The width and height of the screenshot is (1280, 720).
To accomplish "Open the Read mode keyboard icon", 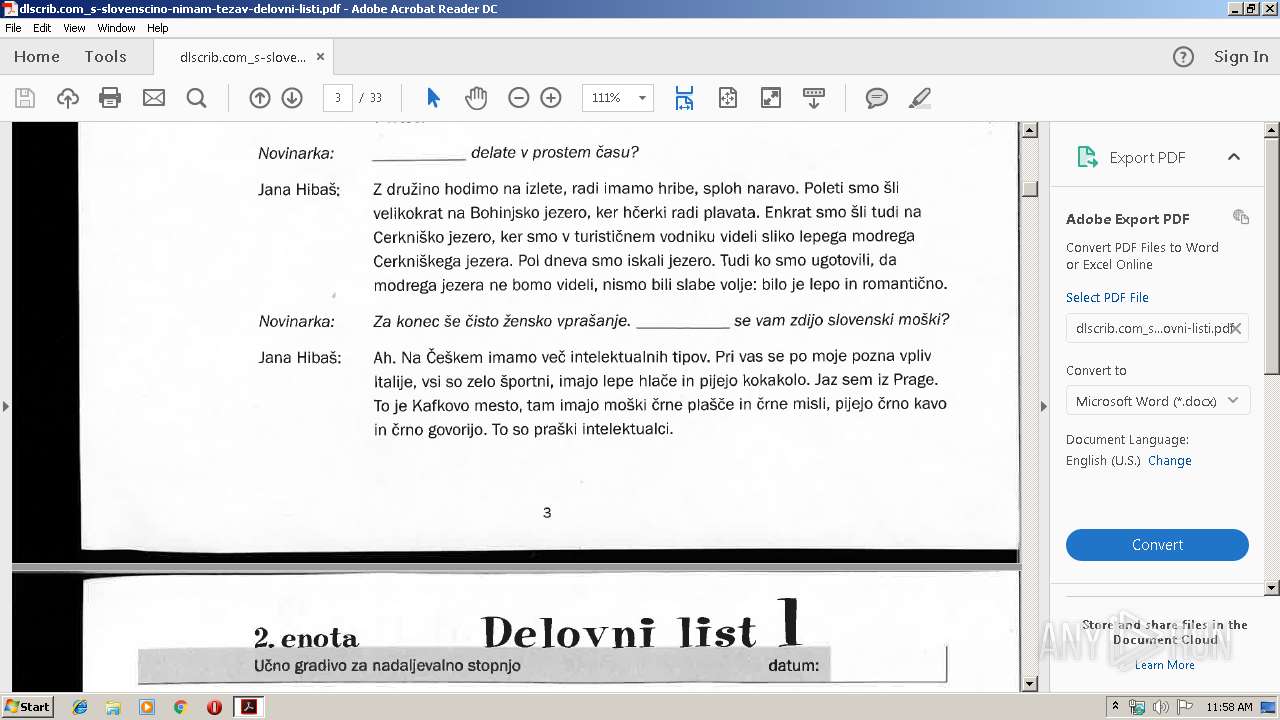I will coord(814,98).
